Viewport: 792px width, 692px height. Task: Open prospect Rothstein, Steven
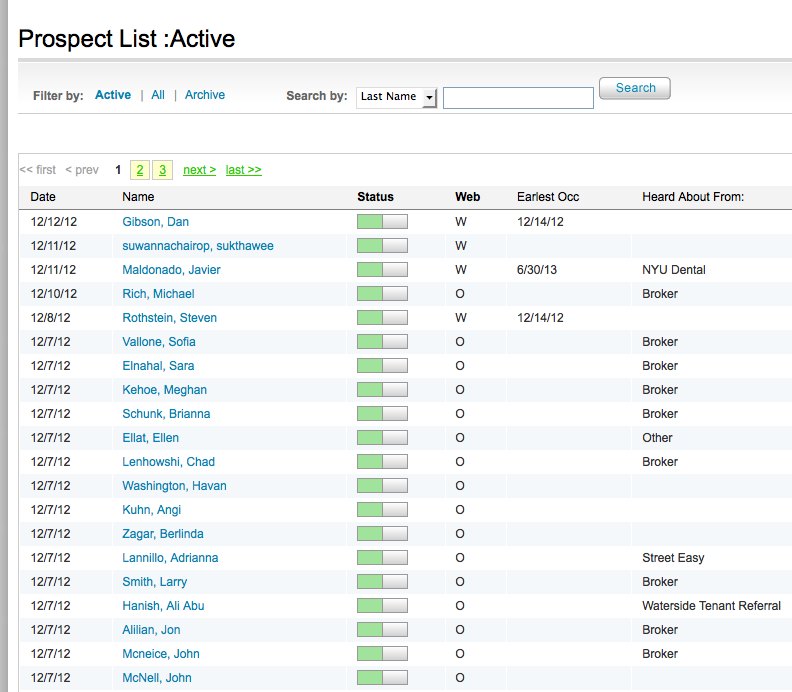pyautogui.click(x=169, y=318)
